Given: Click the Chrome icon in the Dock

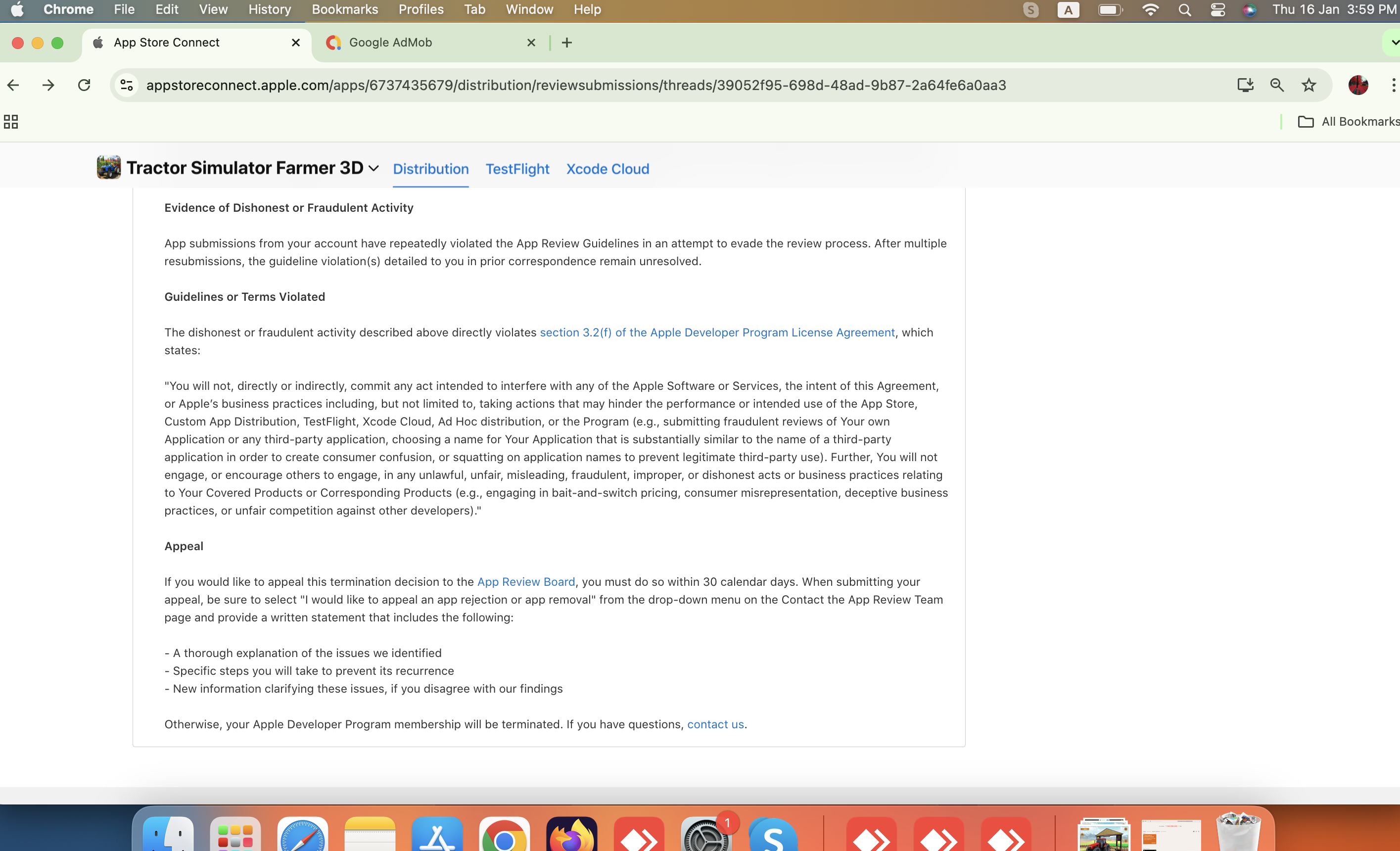Looking at the screenshot, I should click(x=504, y=834).
